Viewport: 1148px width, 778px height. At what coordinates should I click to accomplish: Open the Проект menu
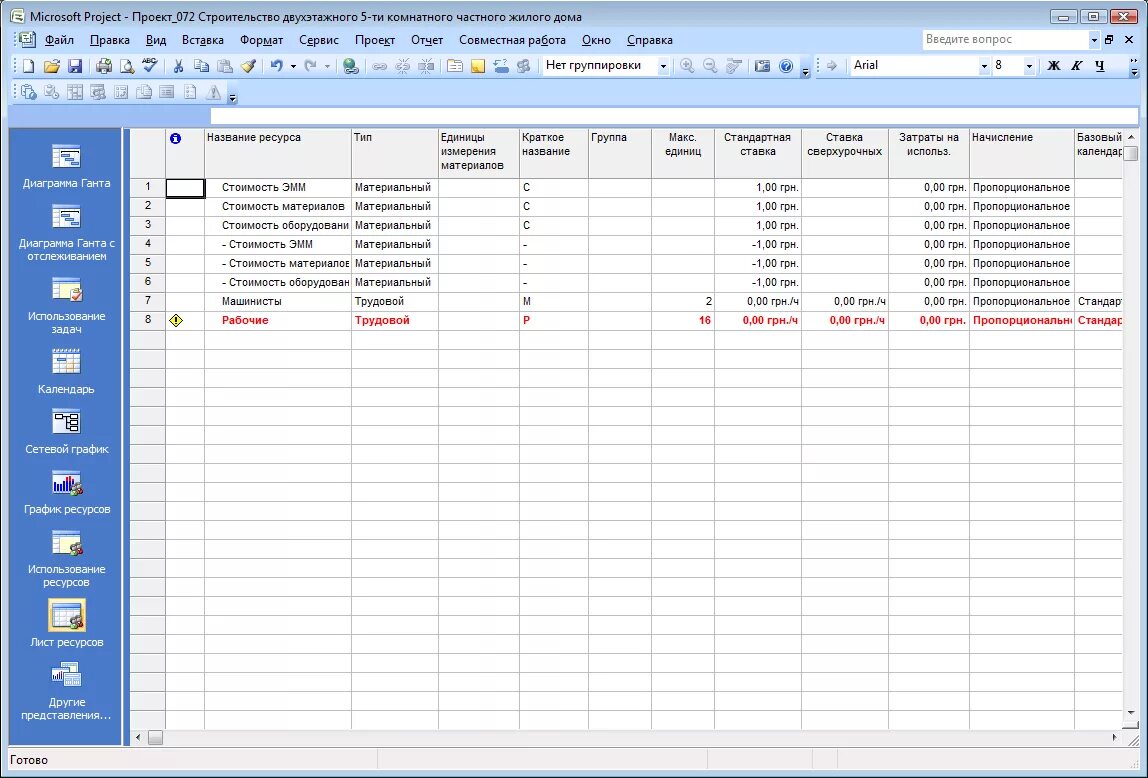coord(375,40)
